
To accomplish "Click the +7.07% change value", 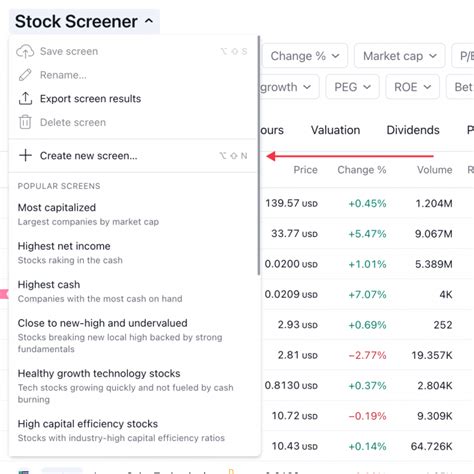I will tap(367, 294).
